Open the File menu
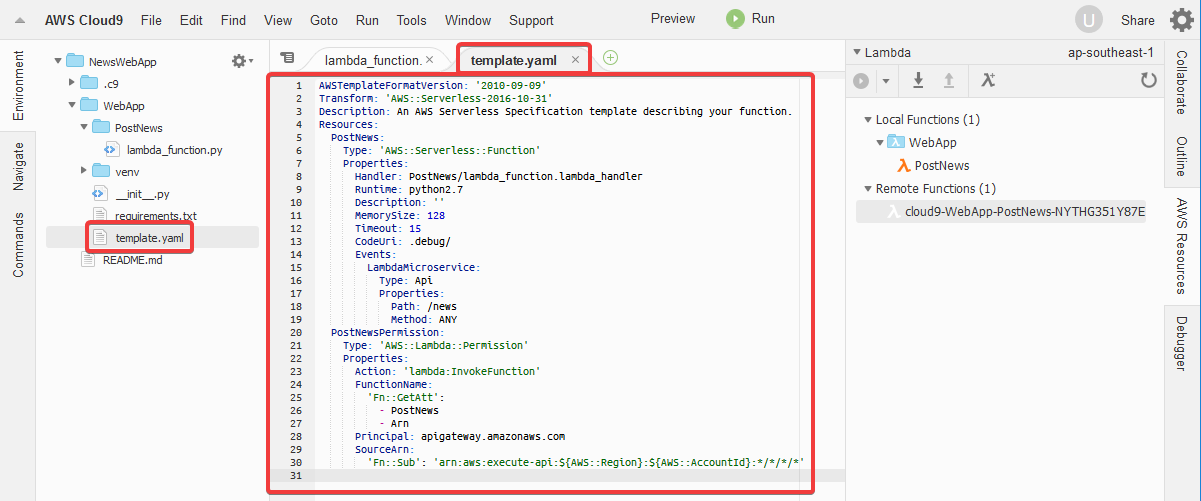 coord(151,20)
